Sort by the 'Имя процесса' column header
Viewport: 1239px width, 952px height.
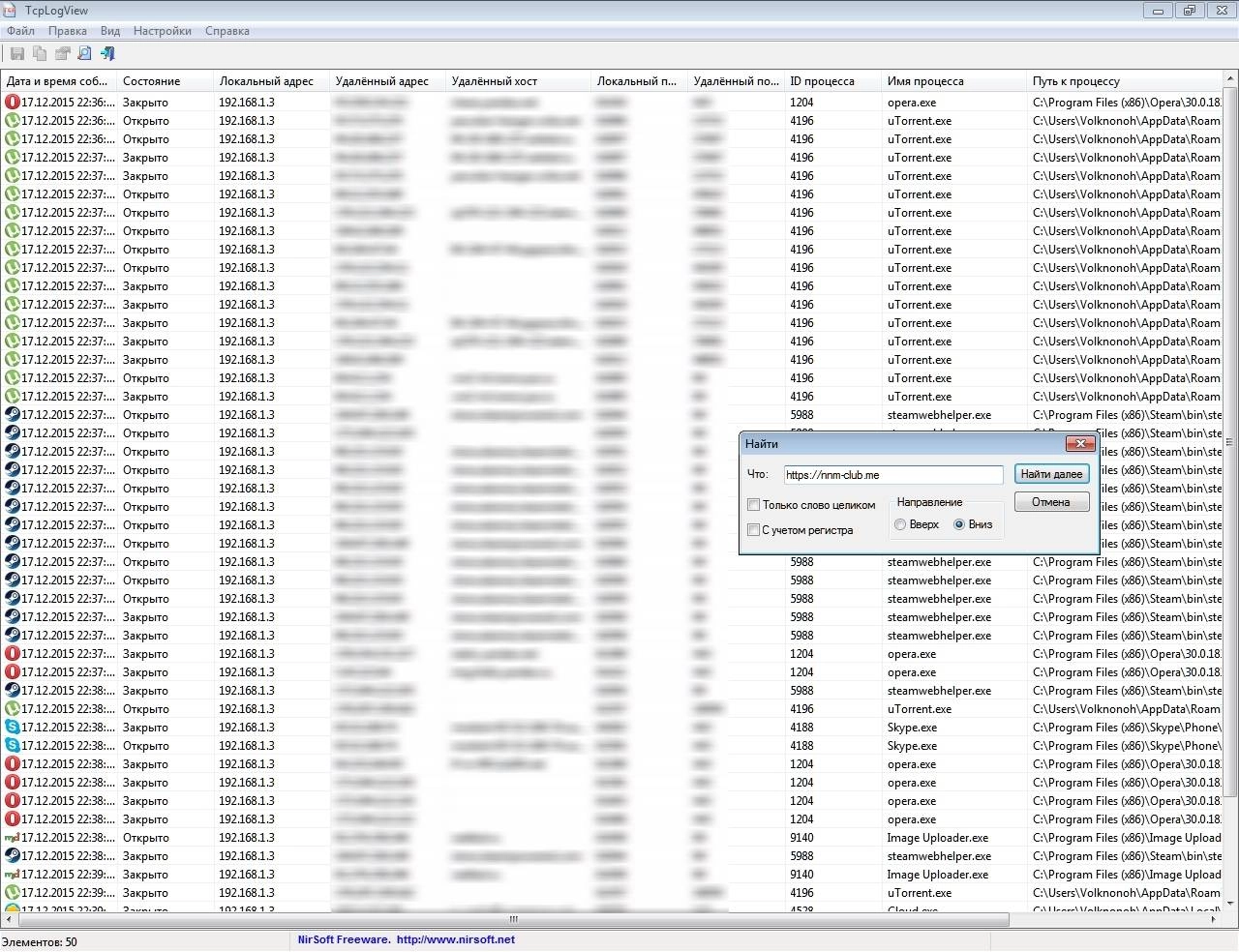tap(953, 81)
